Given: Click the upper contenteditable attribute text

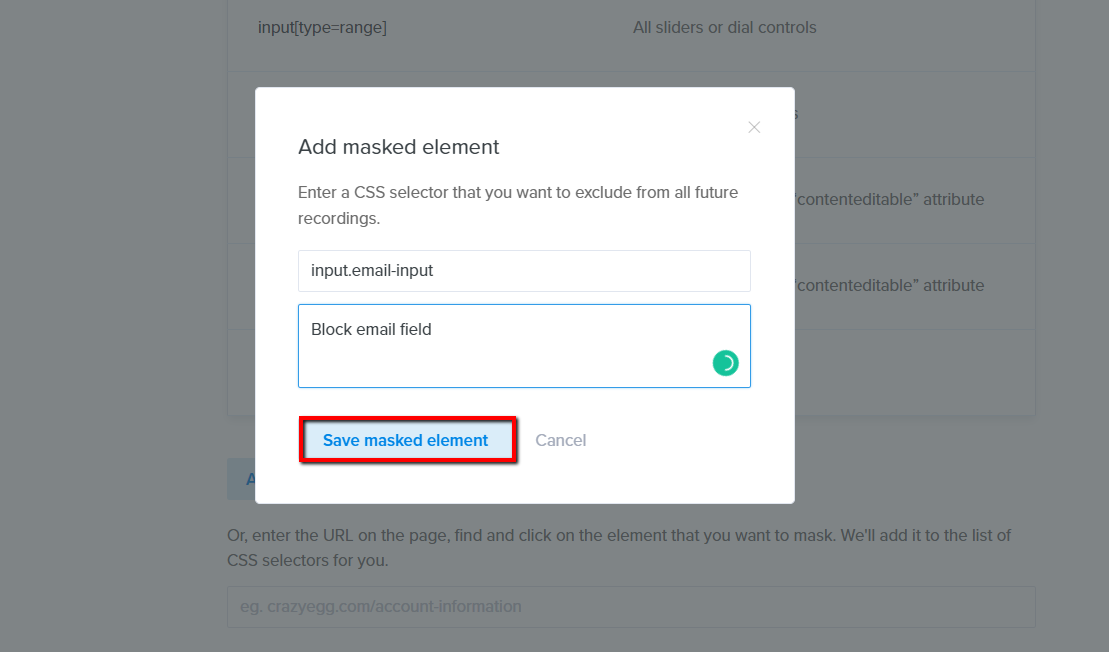Looking at the screenshot, I should [890, 199].
